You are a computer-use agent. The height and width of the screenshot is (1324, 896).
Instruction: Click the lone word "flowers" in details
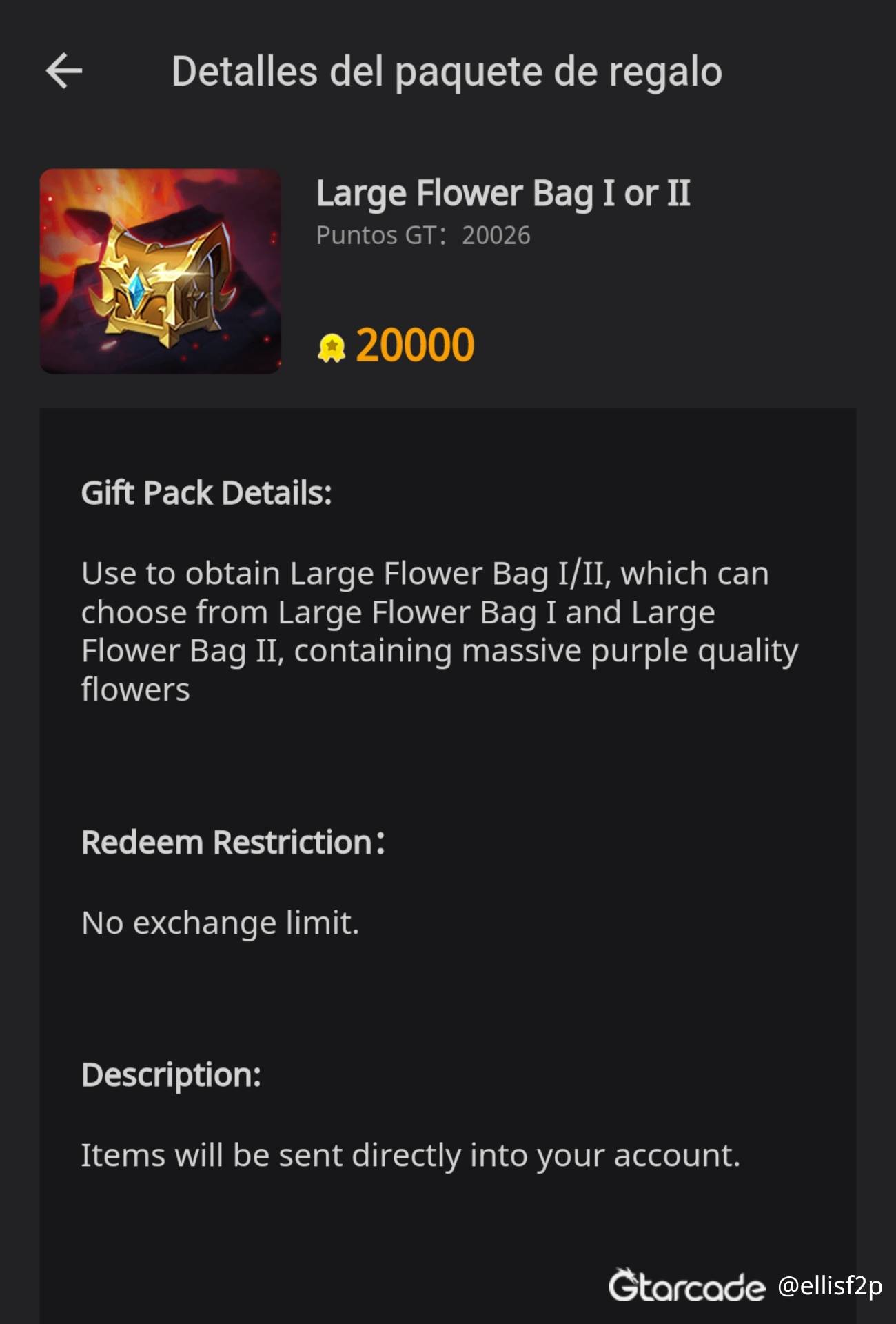point(136,690)
